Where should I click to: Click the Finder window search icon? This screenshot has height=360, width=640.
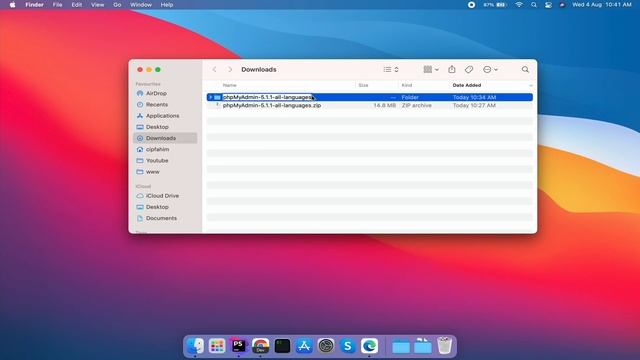[x=525, y=70]
